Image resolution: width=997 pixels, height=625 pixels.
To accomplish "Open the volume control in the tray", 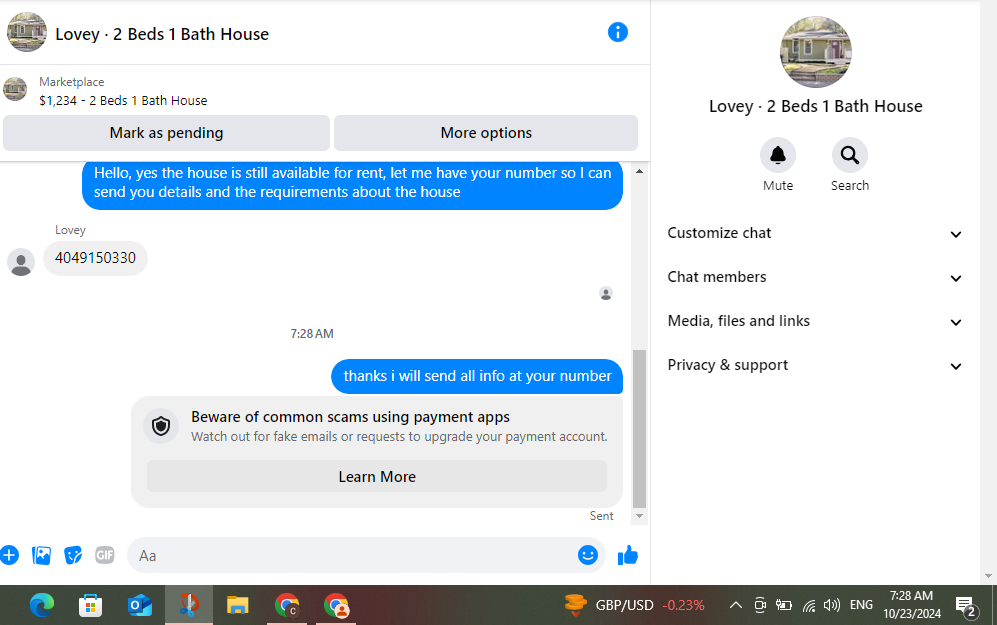I will pos(832,605).
